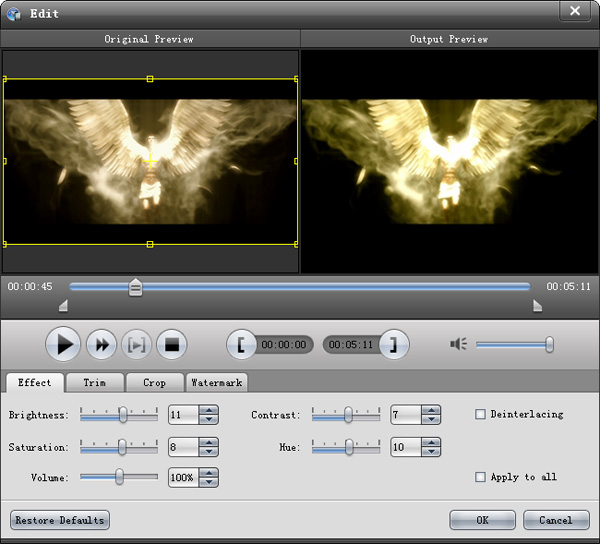Click the Edit window app icon

pos(14,14)
